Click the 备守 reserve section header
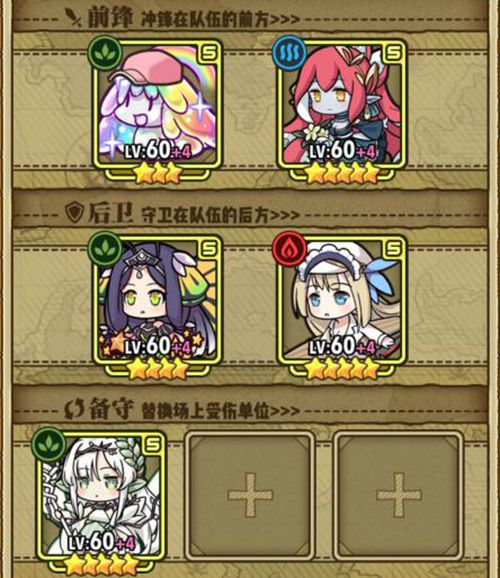500x578 pixels. [110, 409]
